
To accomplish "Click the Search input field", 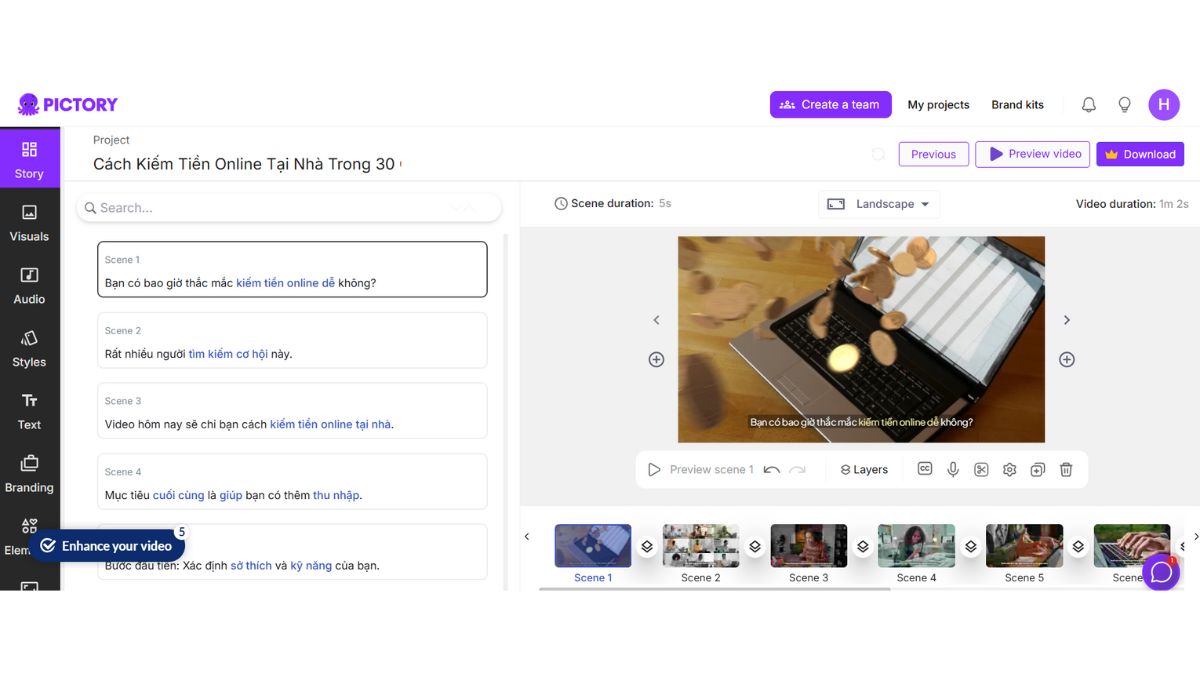I will (290, 208).
